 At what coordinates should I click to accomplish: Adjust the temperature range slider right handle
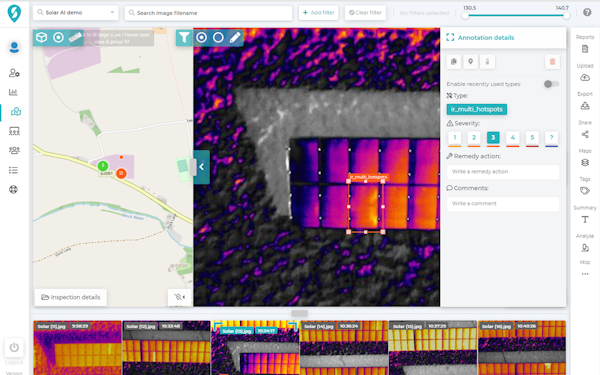pyautogui.click(x=566, y=16)
